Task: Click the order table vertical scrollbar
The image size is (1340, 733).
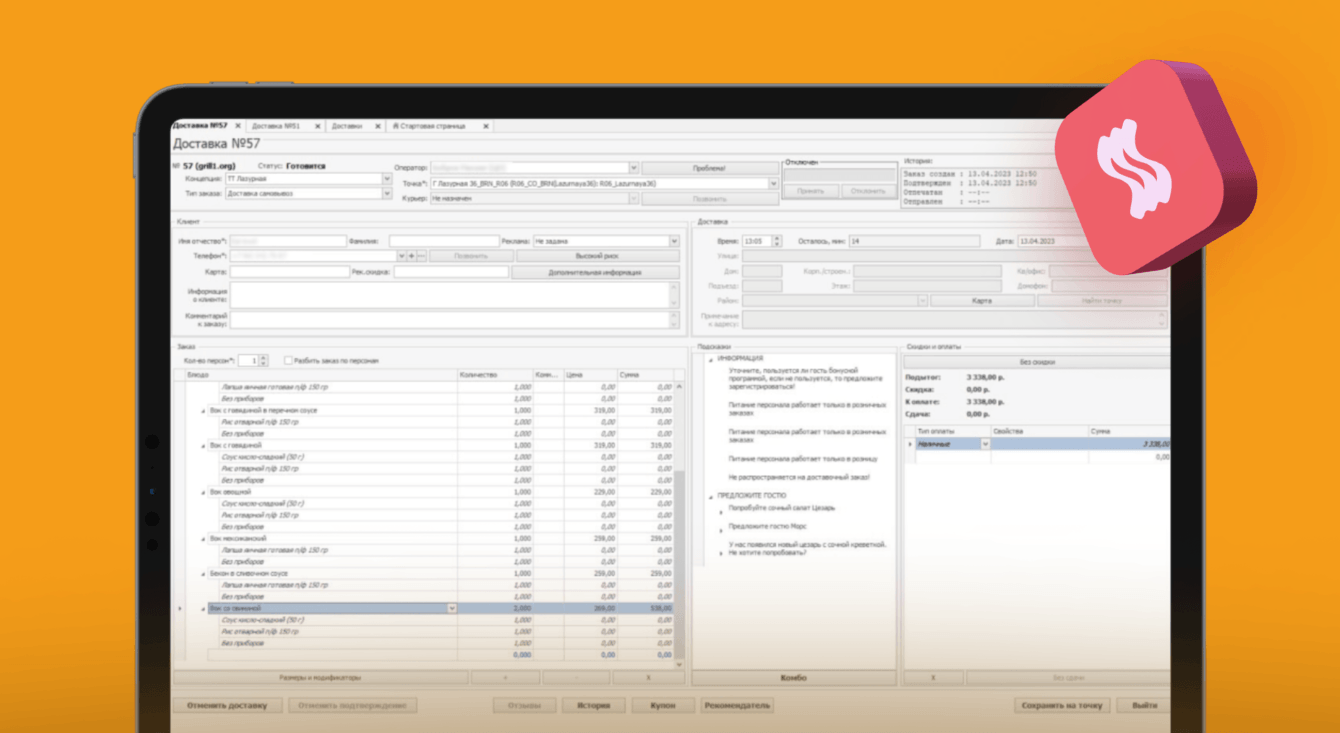Action: (680, 520)
